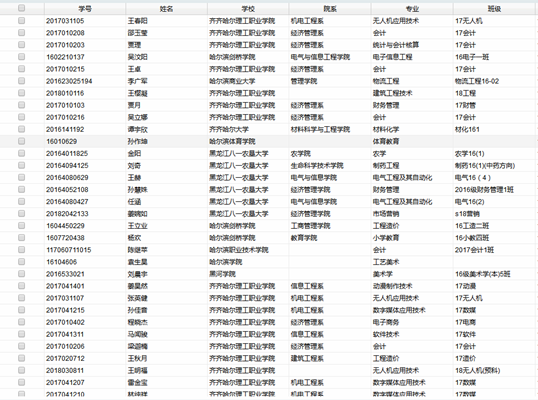Image resolution: width=538 pixels, height=400 pixels.
Task: Click the school cell 黑河学院
Action: tap(222, 274)
